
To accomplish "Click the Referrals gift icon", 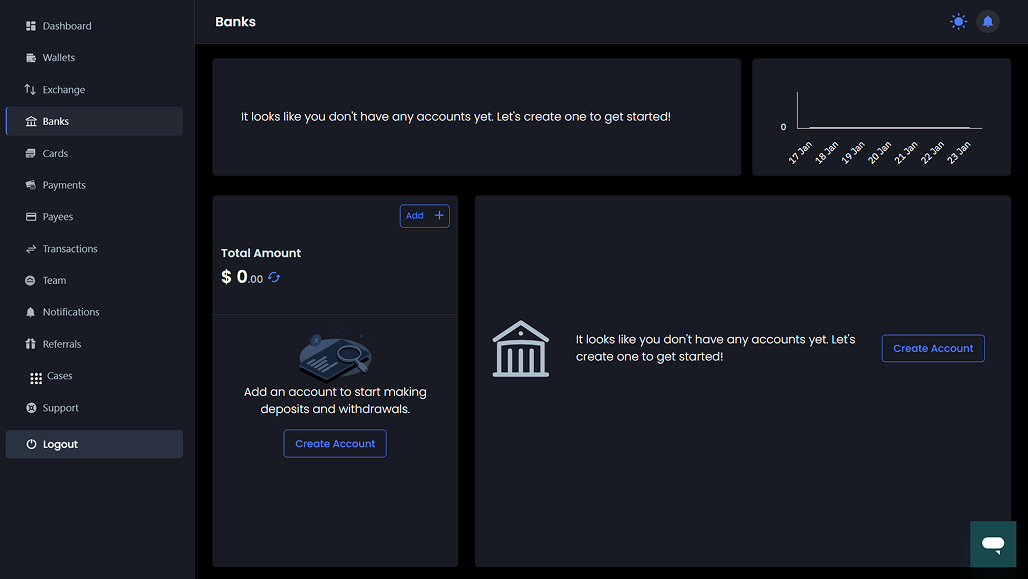I will tap(31, 344).
